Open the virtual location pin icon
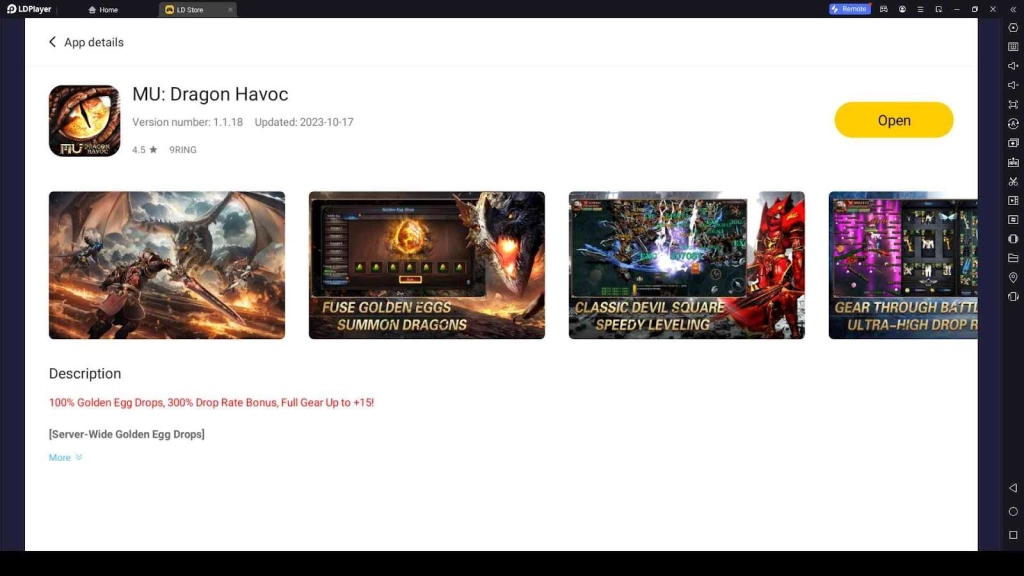This screenshot has height=576, width=1024. point(1013,278)
